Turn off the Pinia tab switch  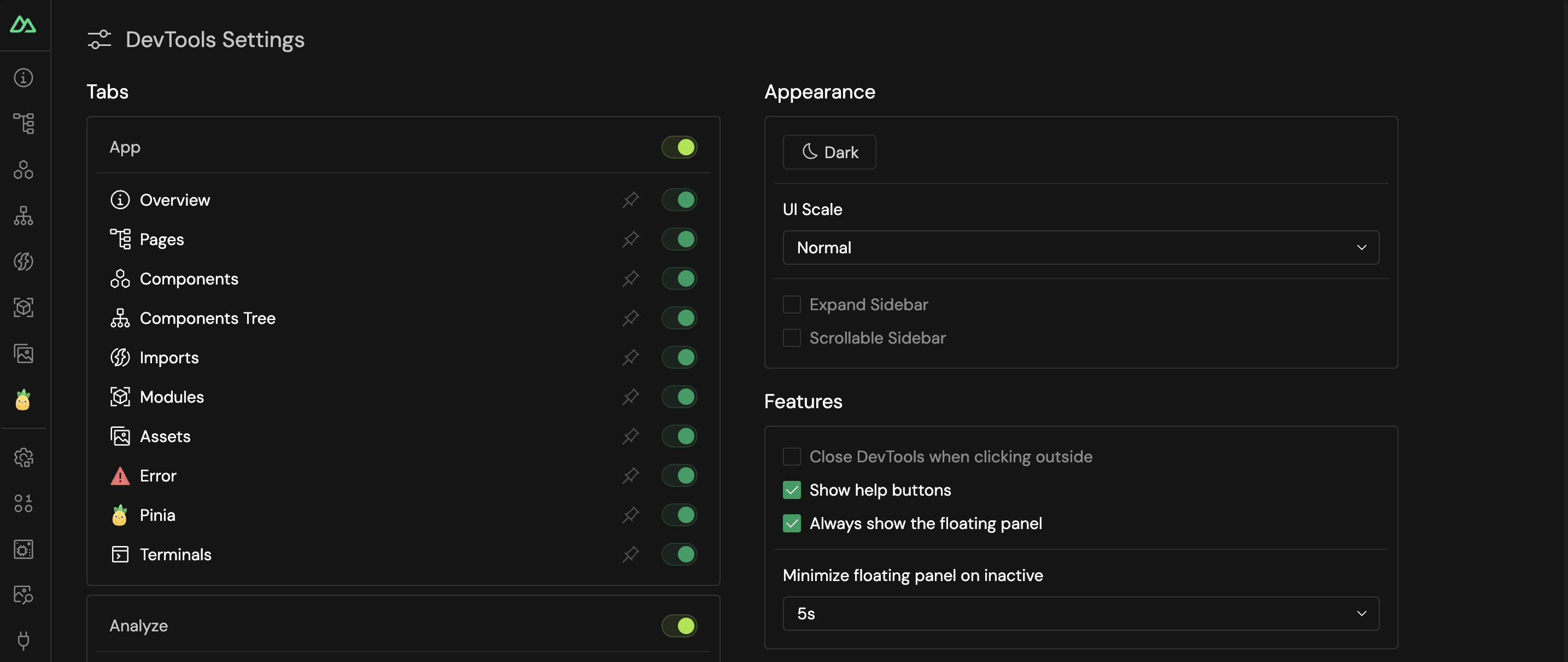coord(680,515)
